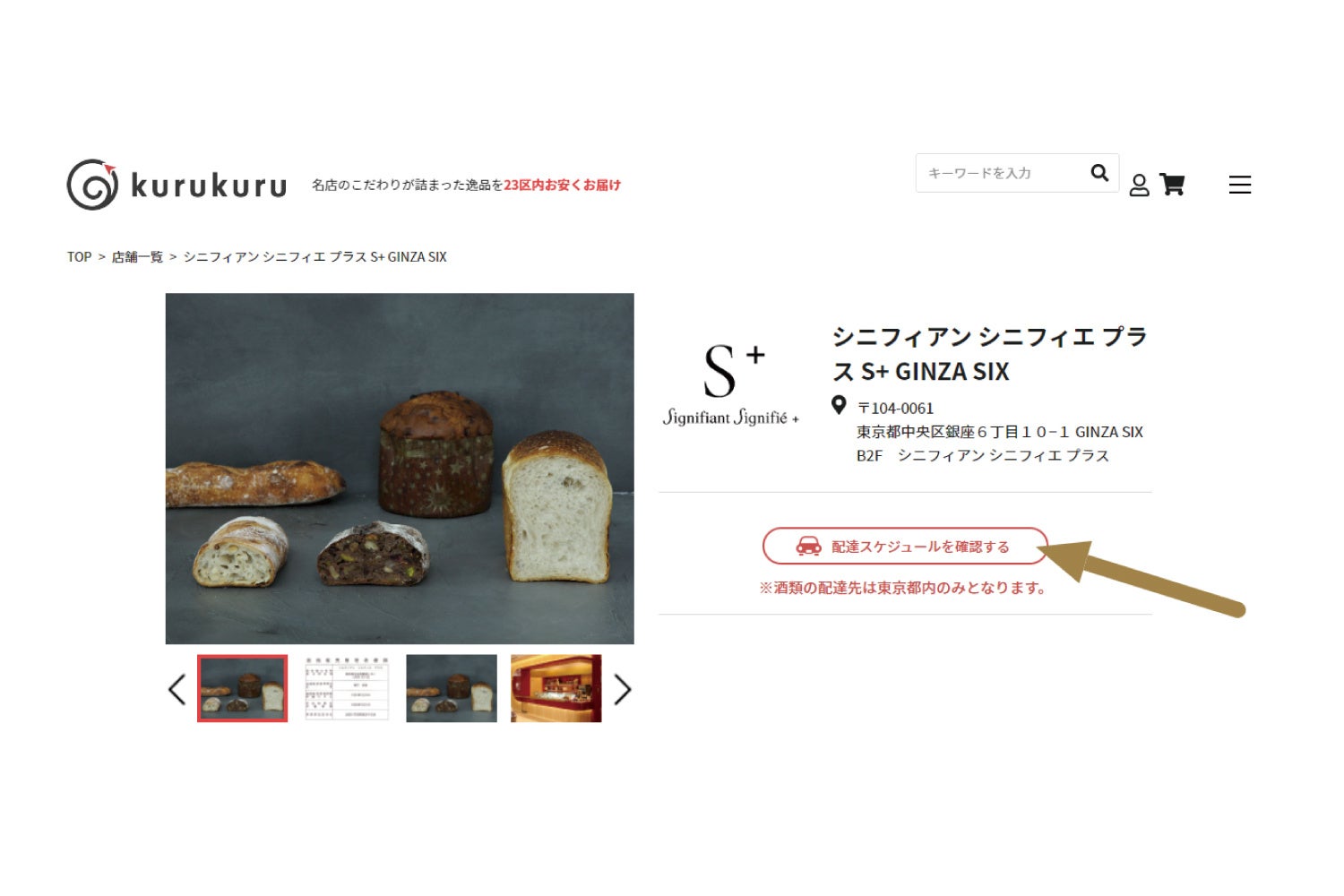1344x896 pixels.
Task: Open the user account icon
Action: click(1139, 185)
